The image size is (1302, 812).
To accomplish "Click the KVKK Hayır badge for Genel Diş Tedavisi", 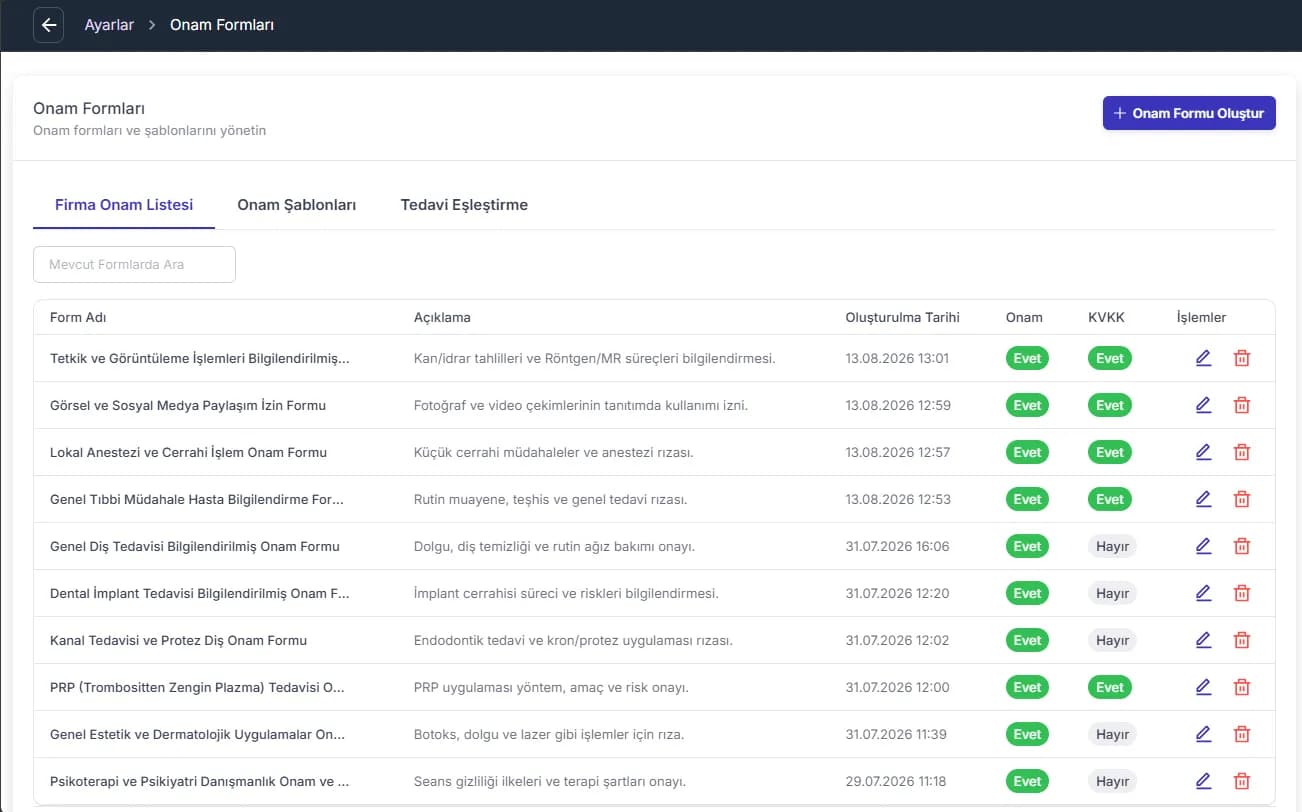I will click(1112, 546).
